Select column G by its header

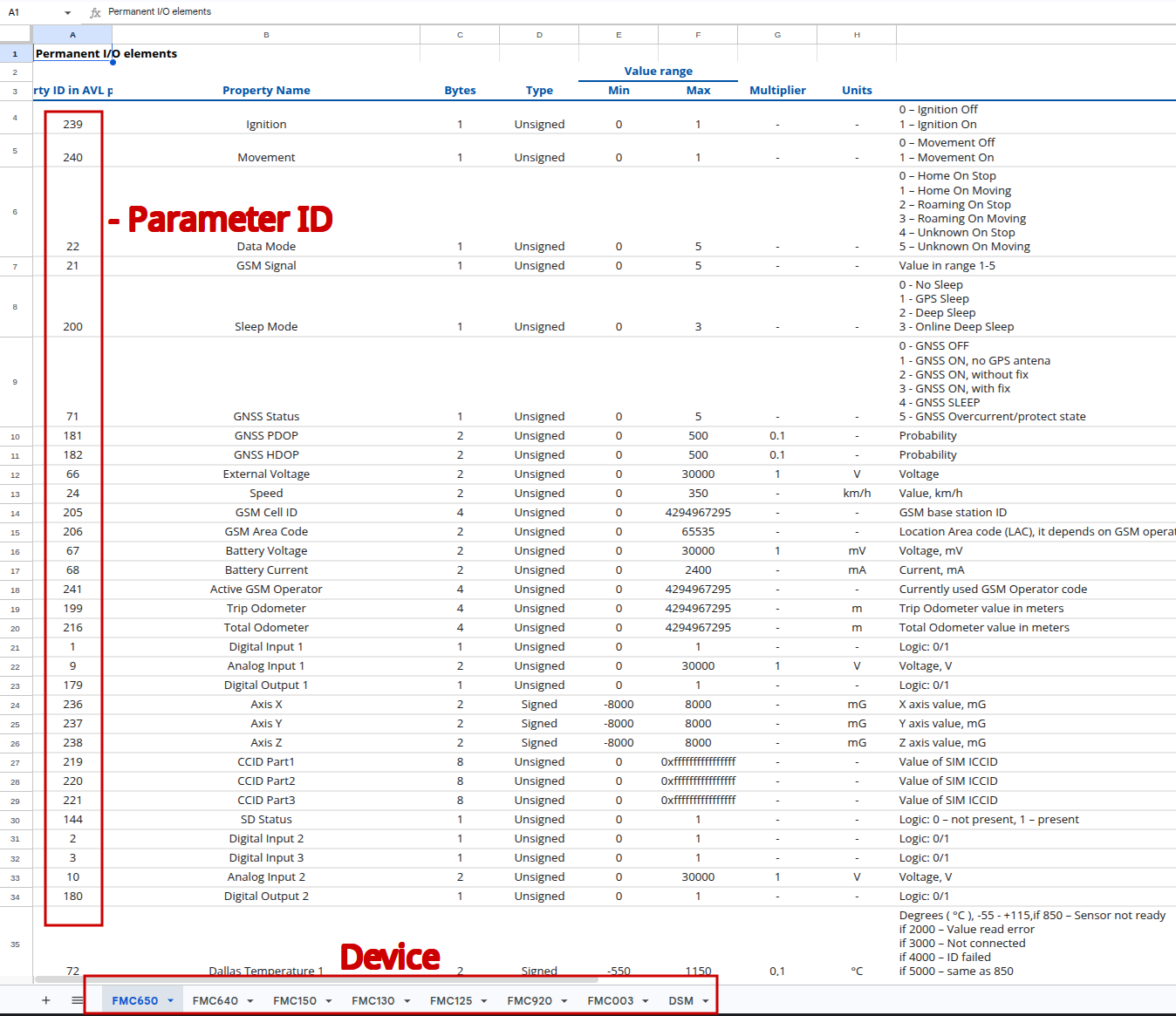[x=777, y=35]
